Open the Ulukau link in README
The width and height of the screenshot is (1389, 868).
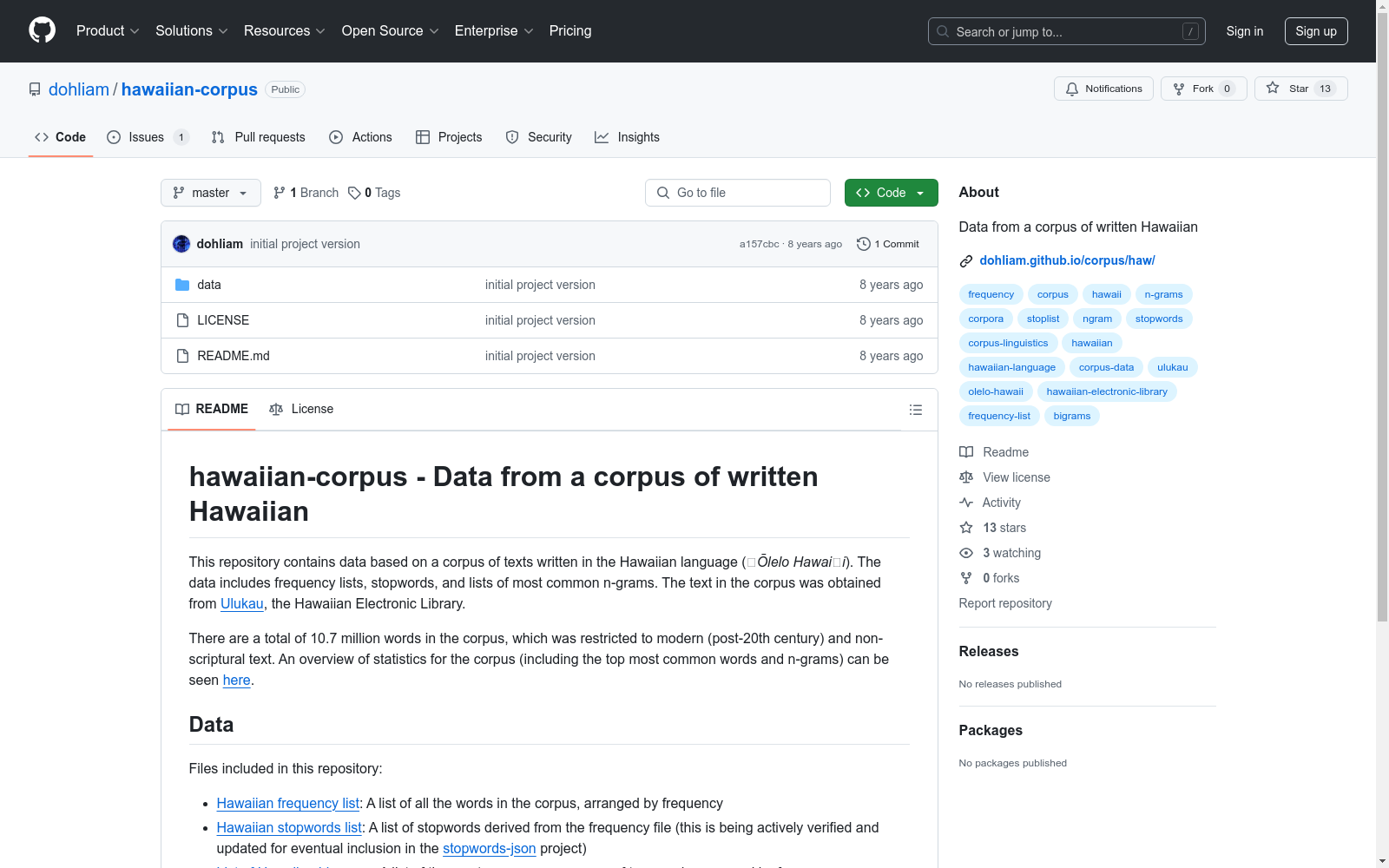[x=242, y=603]
